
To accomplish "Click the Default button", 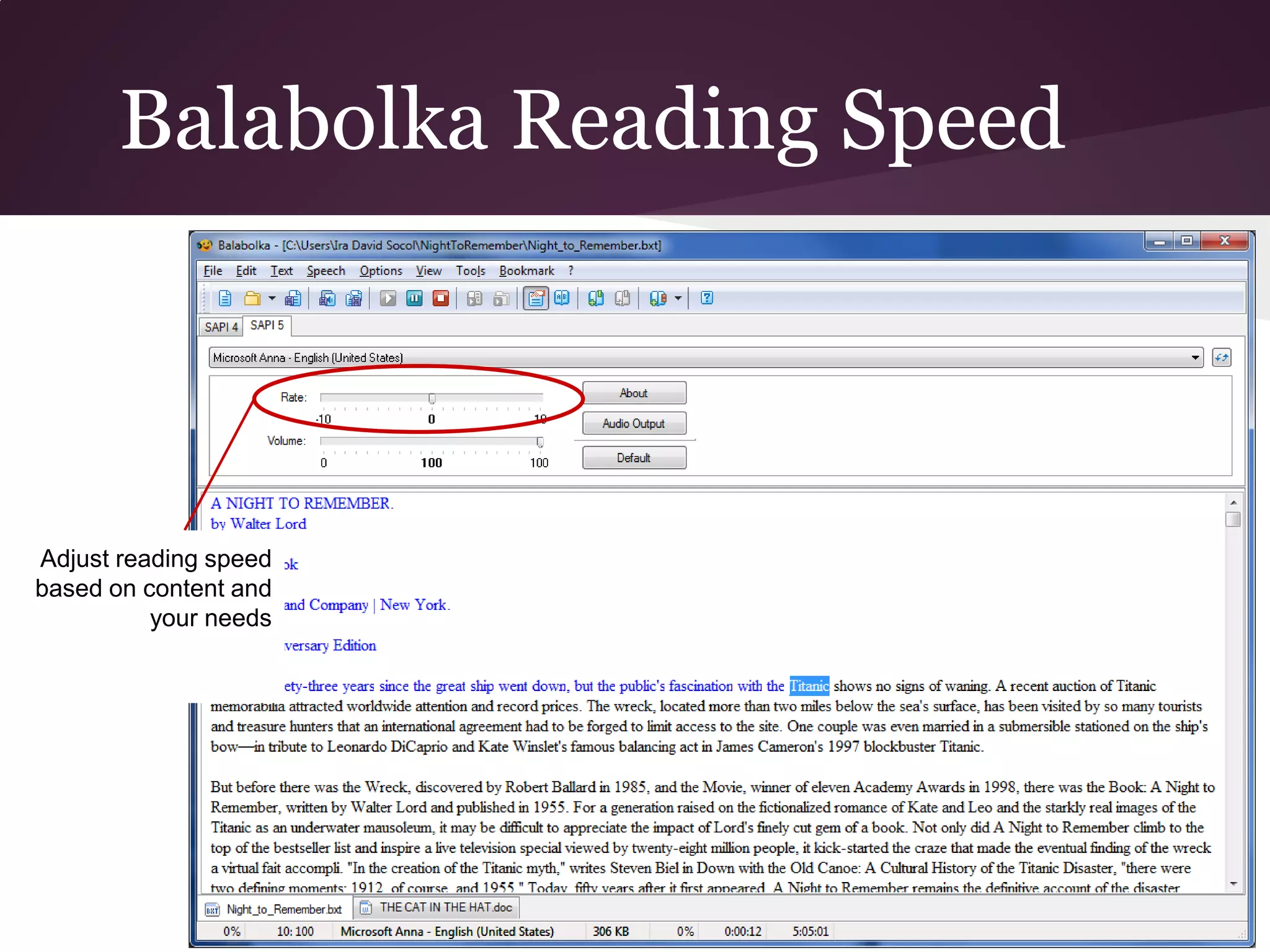I will pyautogui.click(x=634, y=458).
